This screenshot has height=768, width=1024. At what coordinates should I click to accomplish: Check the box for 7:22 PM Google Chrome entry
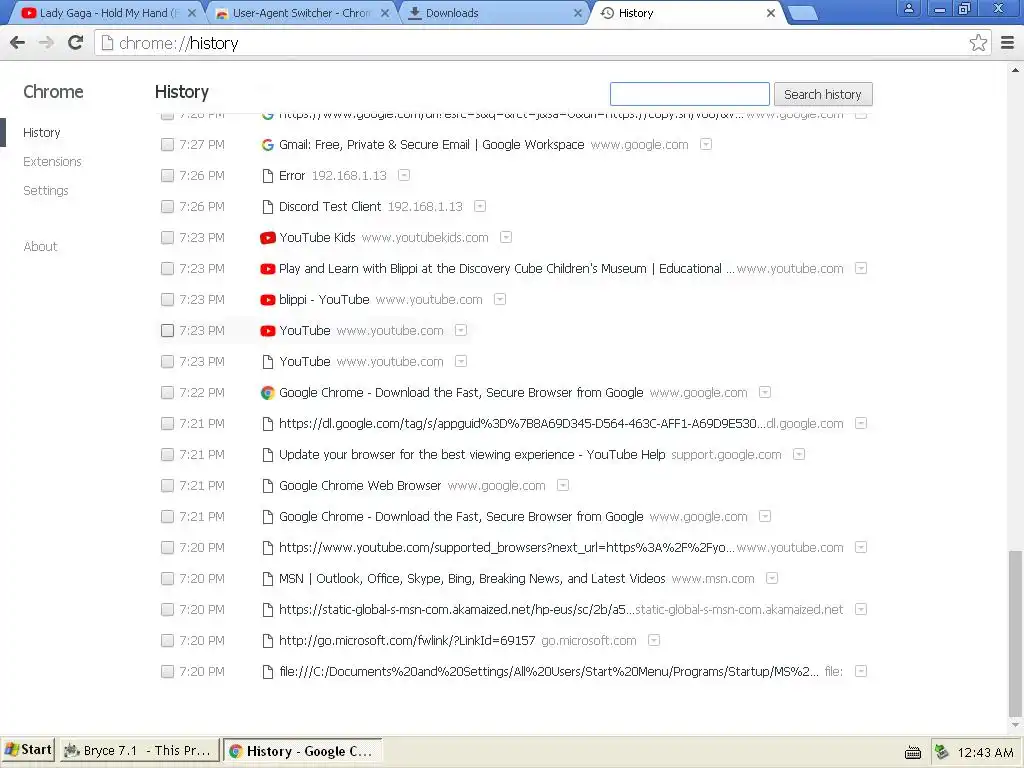[x=167, y=392]
